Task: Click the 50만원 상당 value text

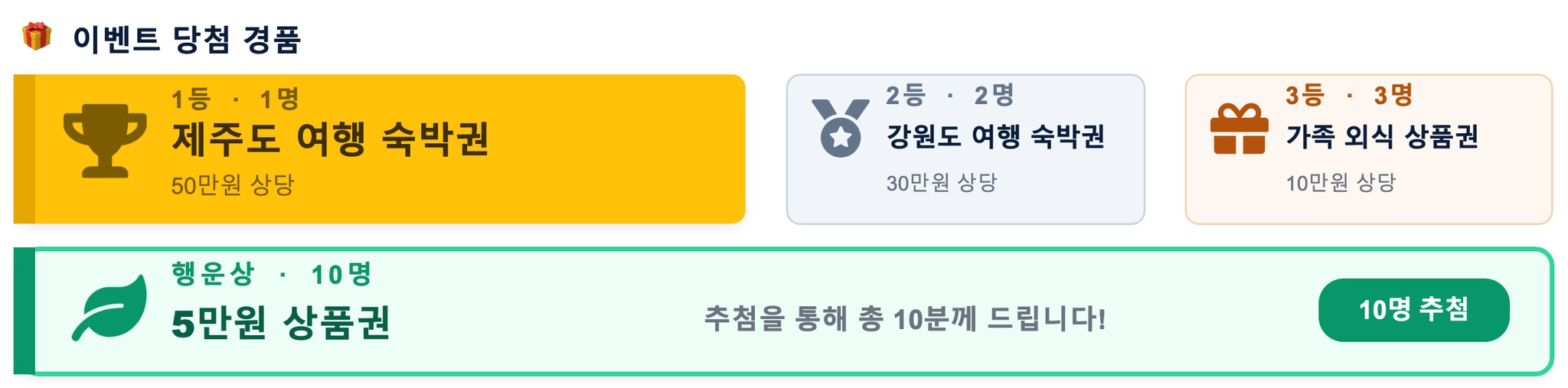Action: click(x=233, y=185)
